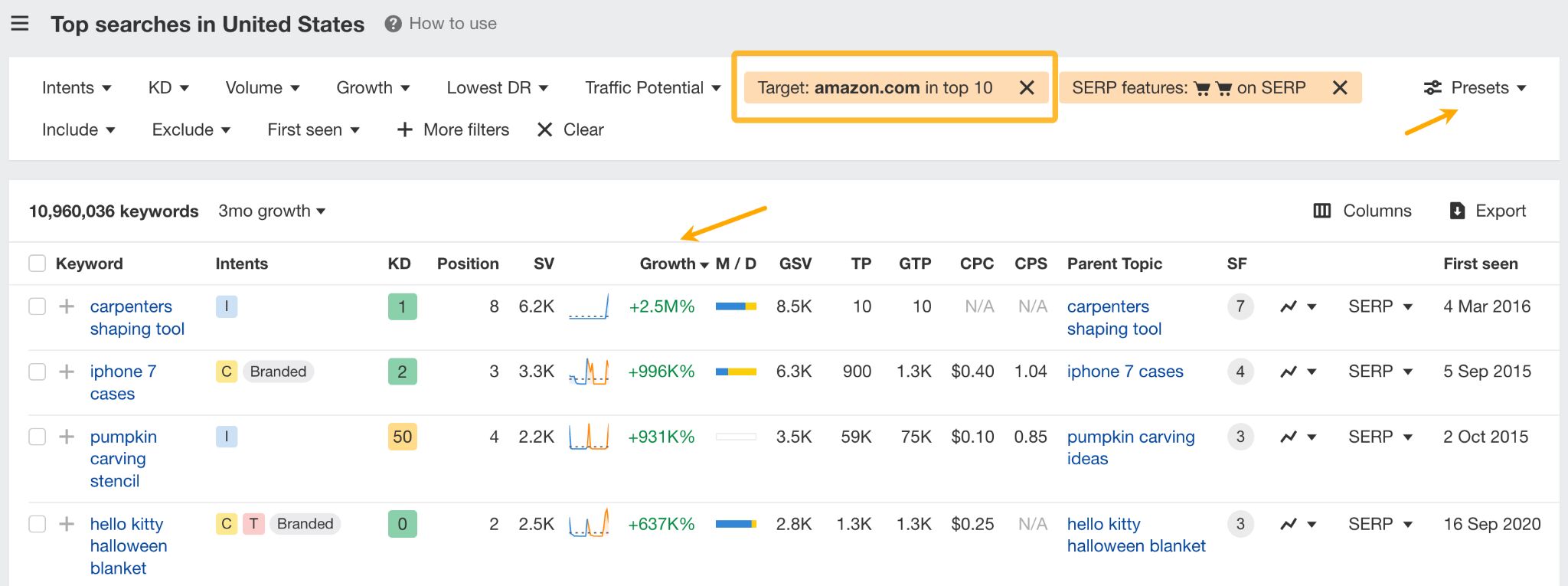Expand SERP dropdown for pumpkin carving stencil
1568x586 pixels.
click(1380, 437)
